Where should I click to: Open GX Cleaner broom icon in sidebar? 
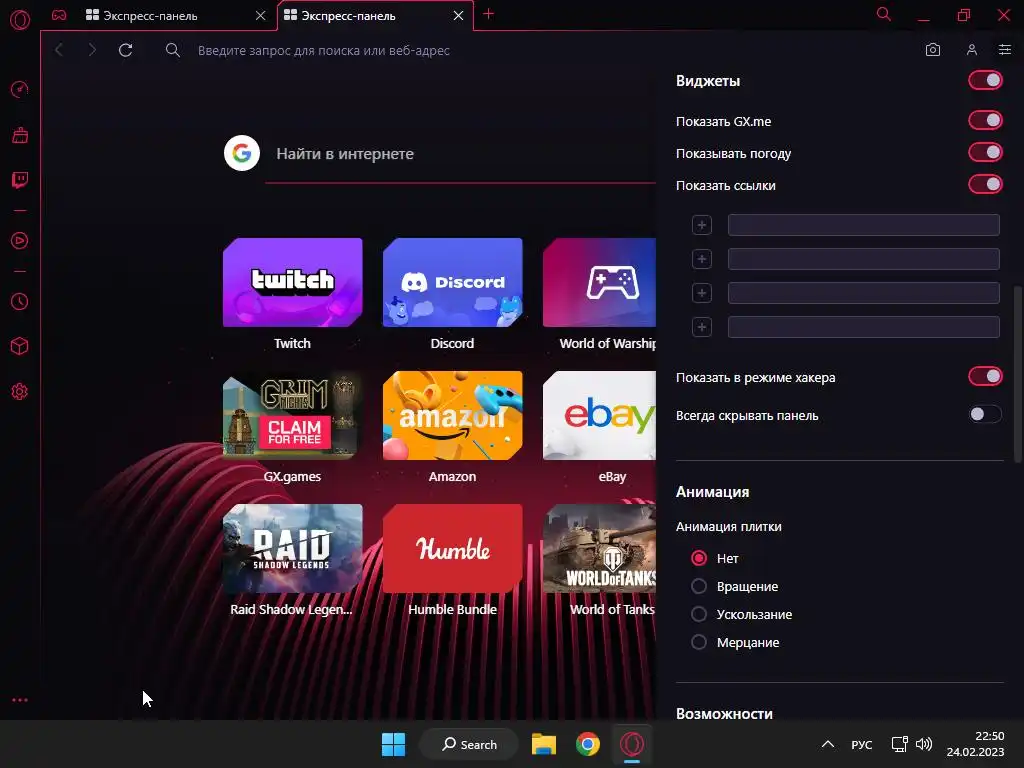pyautogui.click(x=20, y=135)
